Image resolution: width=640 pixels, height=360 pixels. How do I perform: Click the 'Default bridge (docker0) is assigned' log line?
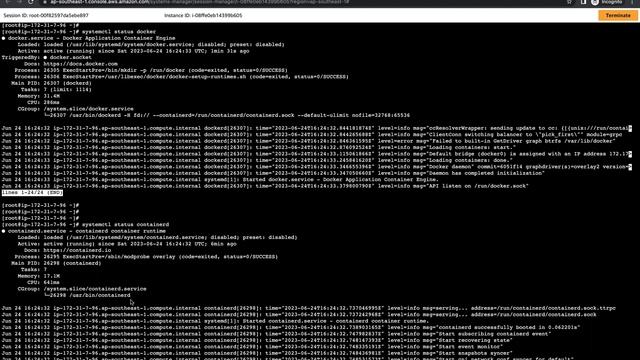pos(317,154)
